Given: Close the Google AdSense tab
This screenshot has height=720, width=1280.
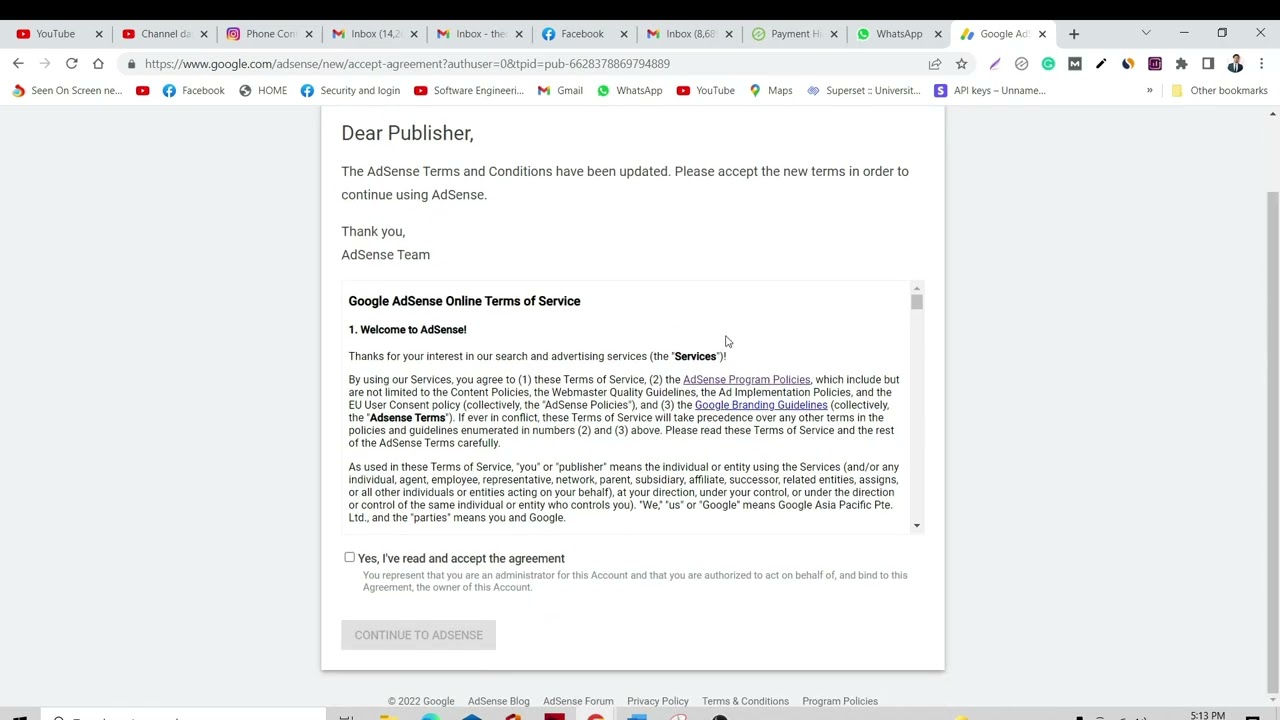Looking at the screenshot, I should (1042, 34).
